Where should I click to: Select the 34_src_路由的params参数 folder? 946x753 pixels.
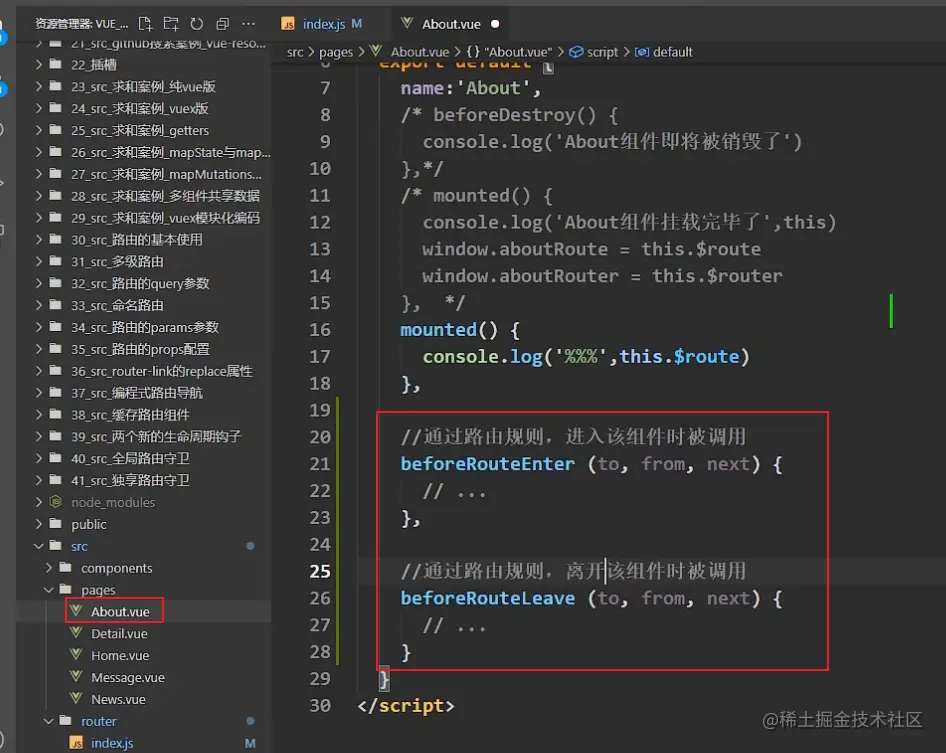[x=144, y=327]
